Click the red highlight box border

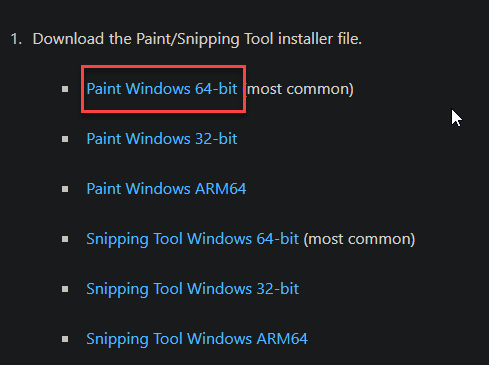click(163, 66)
